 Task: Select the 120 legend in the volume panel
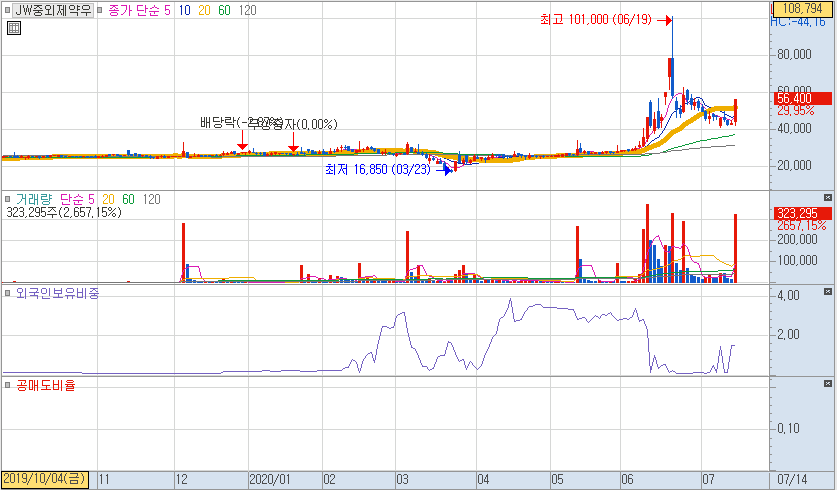tap(152, 199)
